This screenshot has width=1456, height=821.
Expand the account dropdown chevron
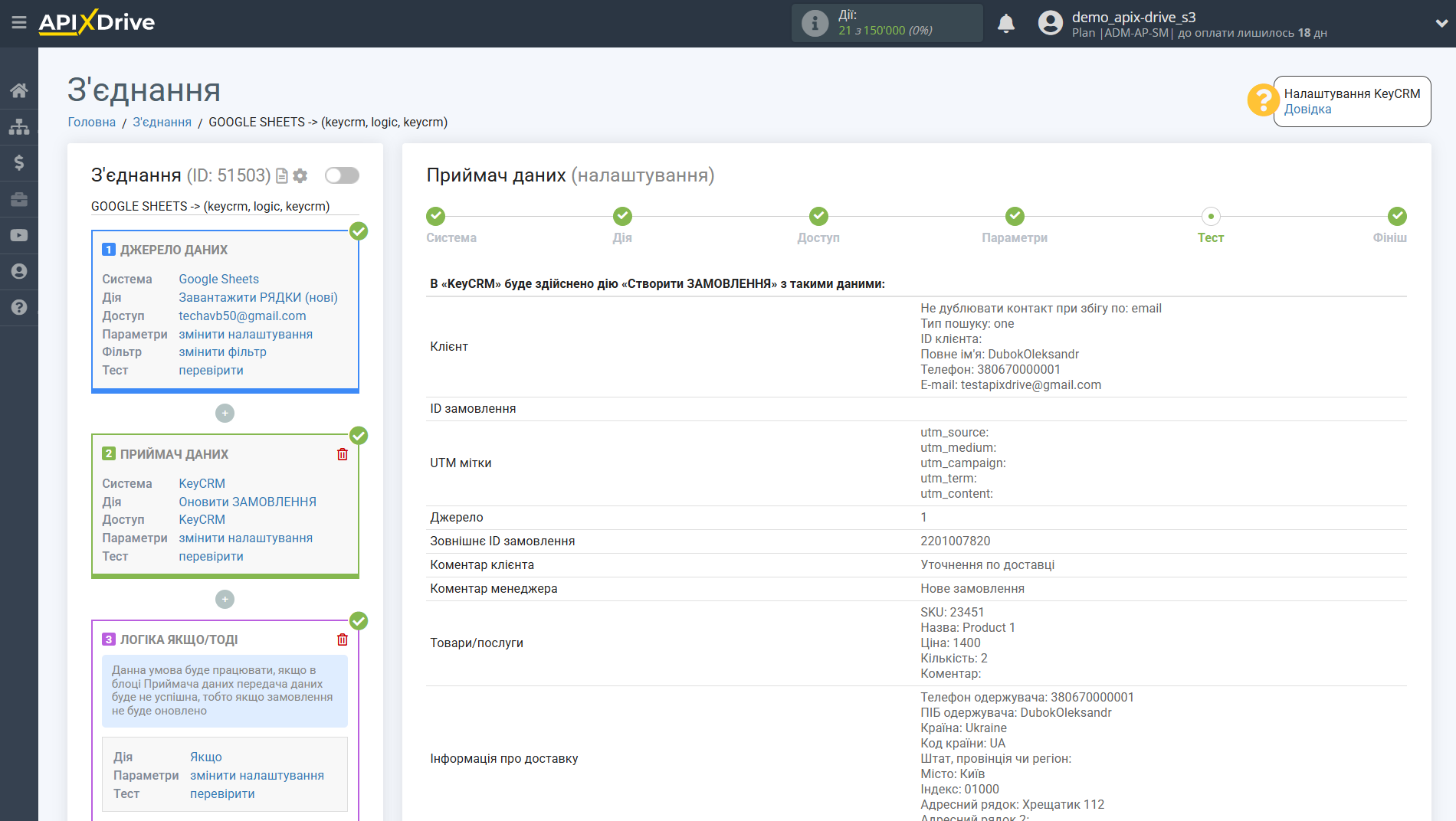[1441, 23]
